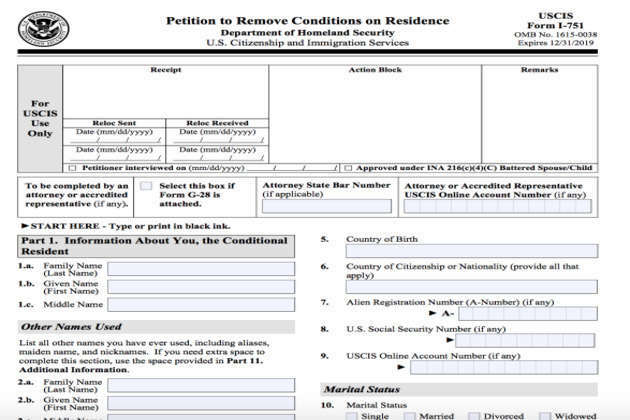Screen dimensions: 630x420
Task: Click the U.S. Social Security Number field
Action: [x=525, y=340]
